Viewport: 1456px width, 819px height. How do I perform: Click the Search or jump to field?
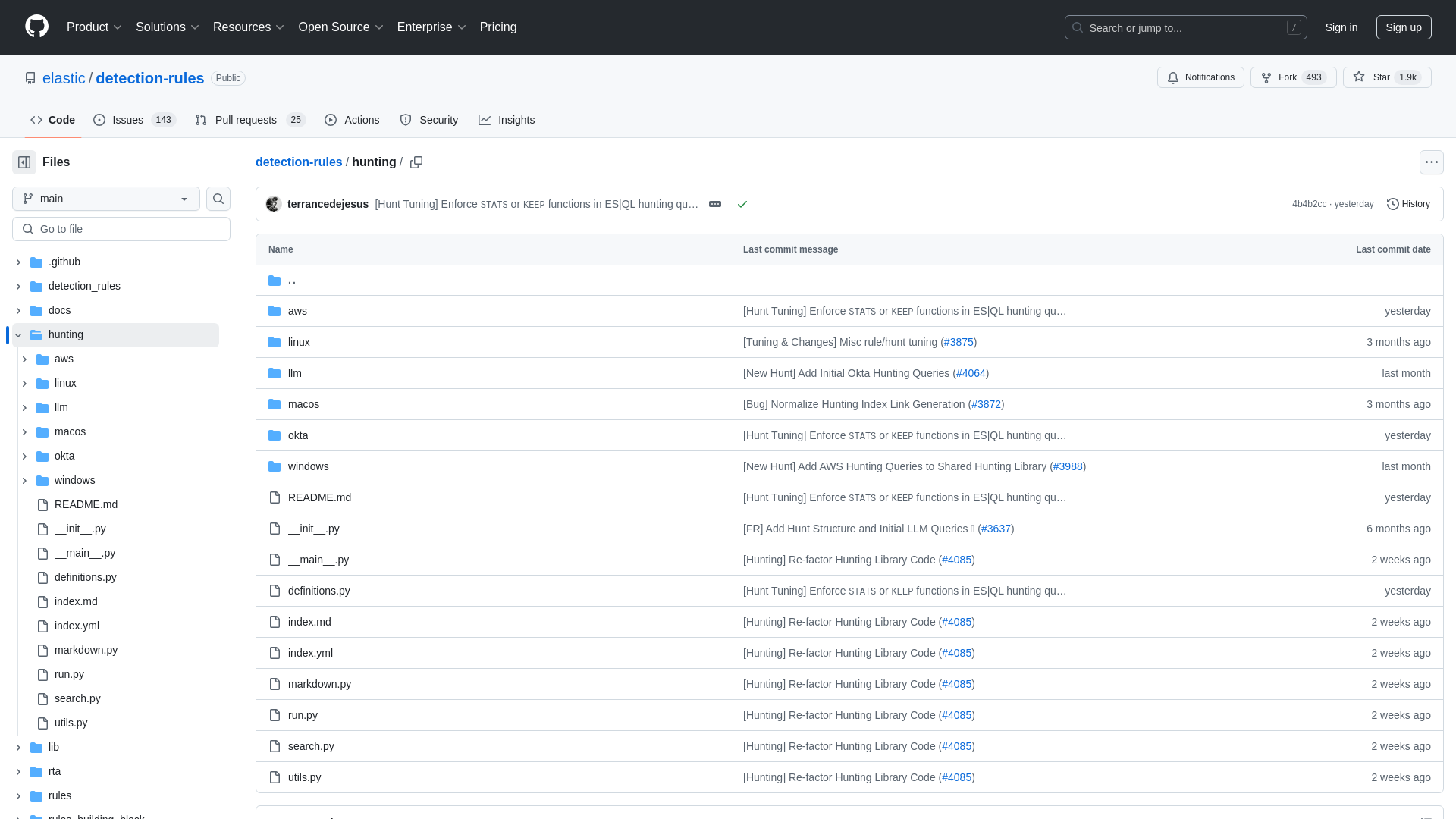click(1186, 27)
